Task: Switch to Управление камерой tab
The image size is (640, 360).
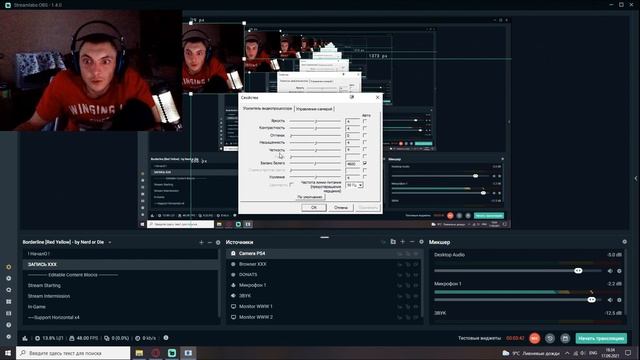Action: pos(314,109)
